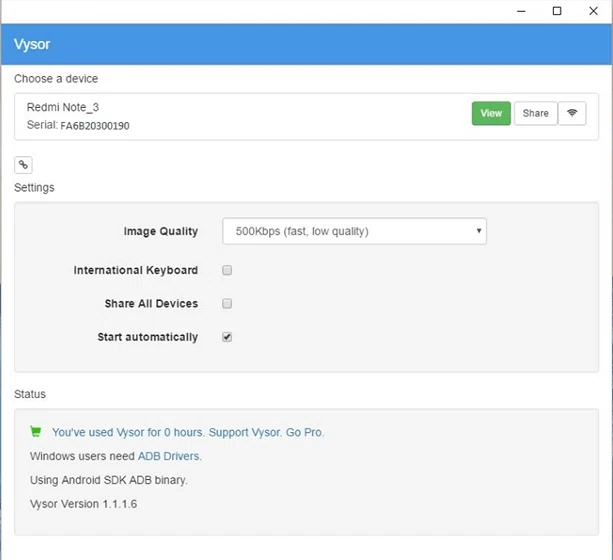
Task: Click the Settings section heading
Action: click(x=34, y=188)
